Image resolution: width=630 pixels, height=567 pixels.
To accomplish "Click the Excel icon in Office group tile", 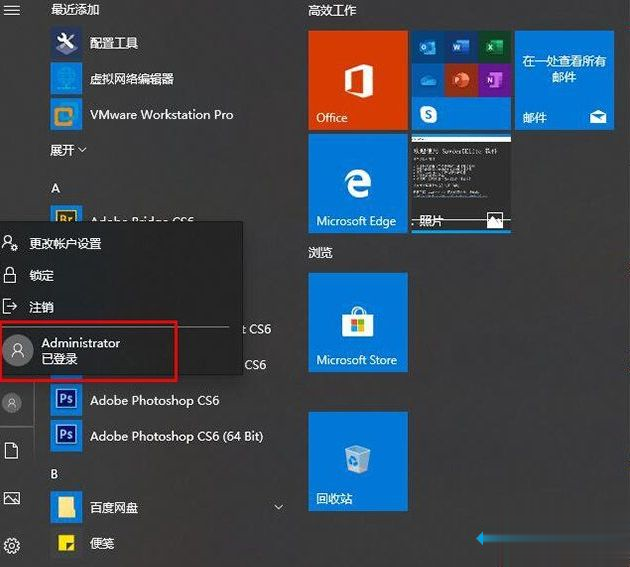I will 495,47.
